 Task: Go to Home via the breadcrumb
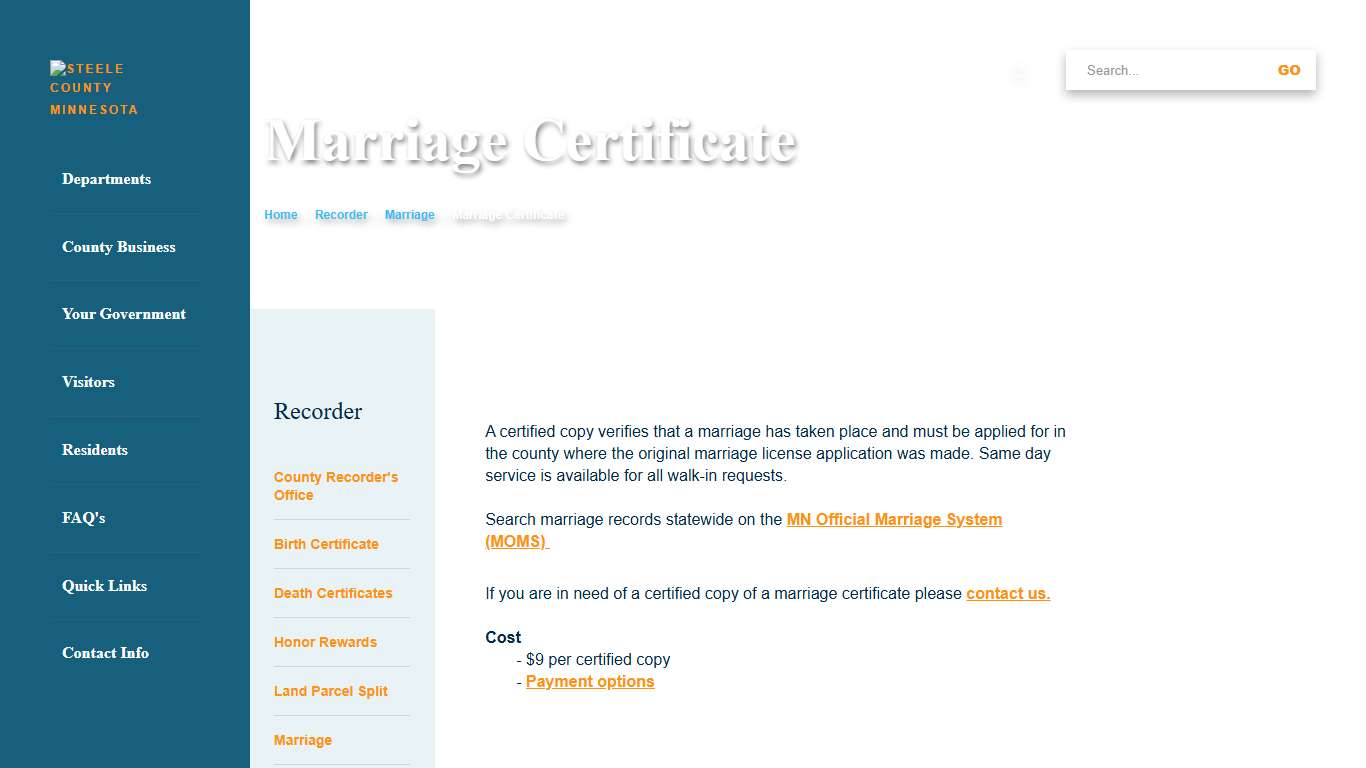(x=281, y=215)
